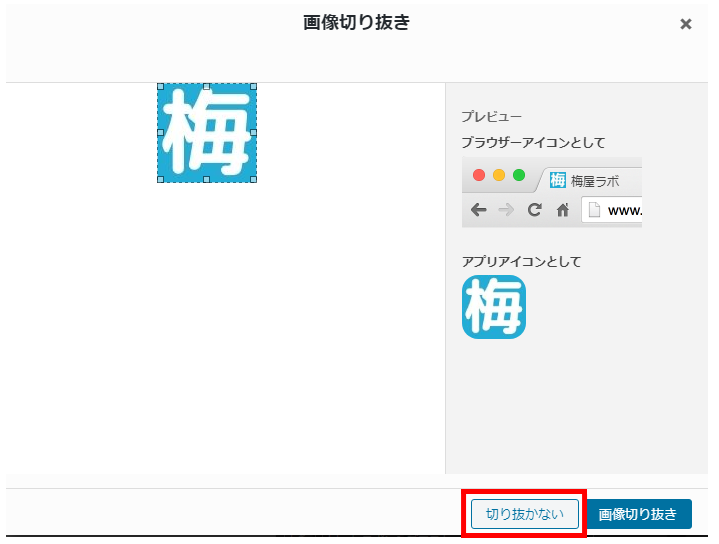Screen dimensions: 719x544
Task: Select the top-center crop handle
Action: point(207,86)
